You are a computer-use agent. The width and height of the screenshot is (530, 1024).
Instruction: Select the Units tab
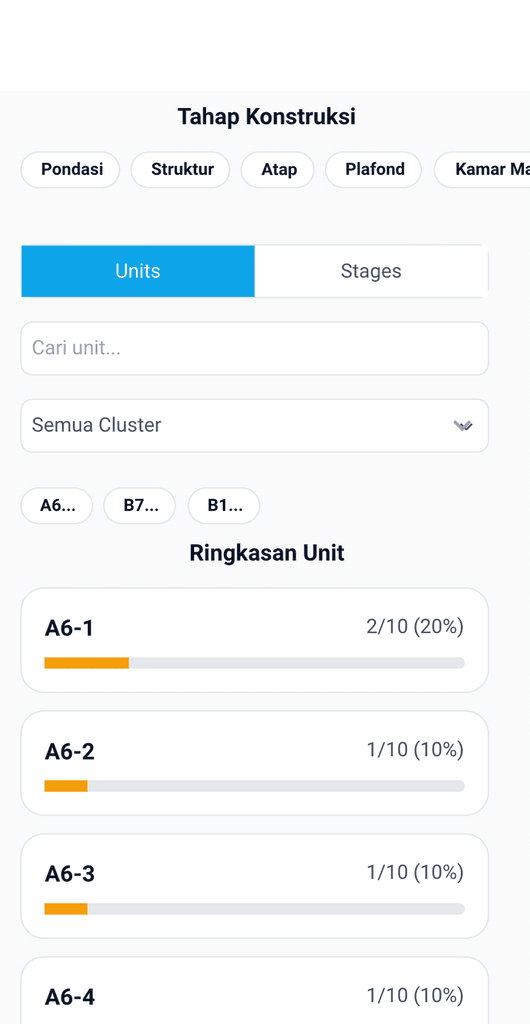click(x=138, y=271)
